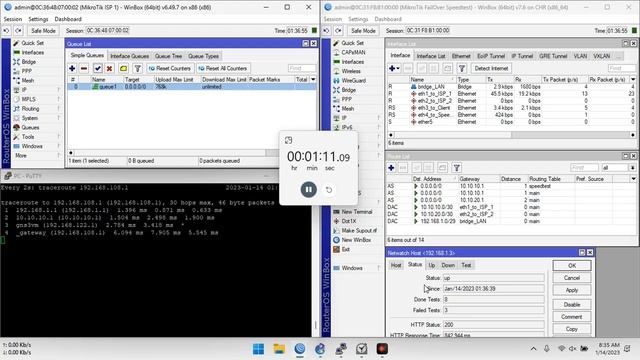Click the remove (minus) icon in Queue List toolbar
640x360 pixels.
(x=84, y=69)
